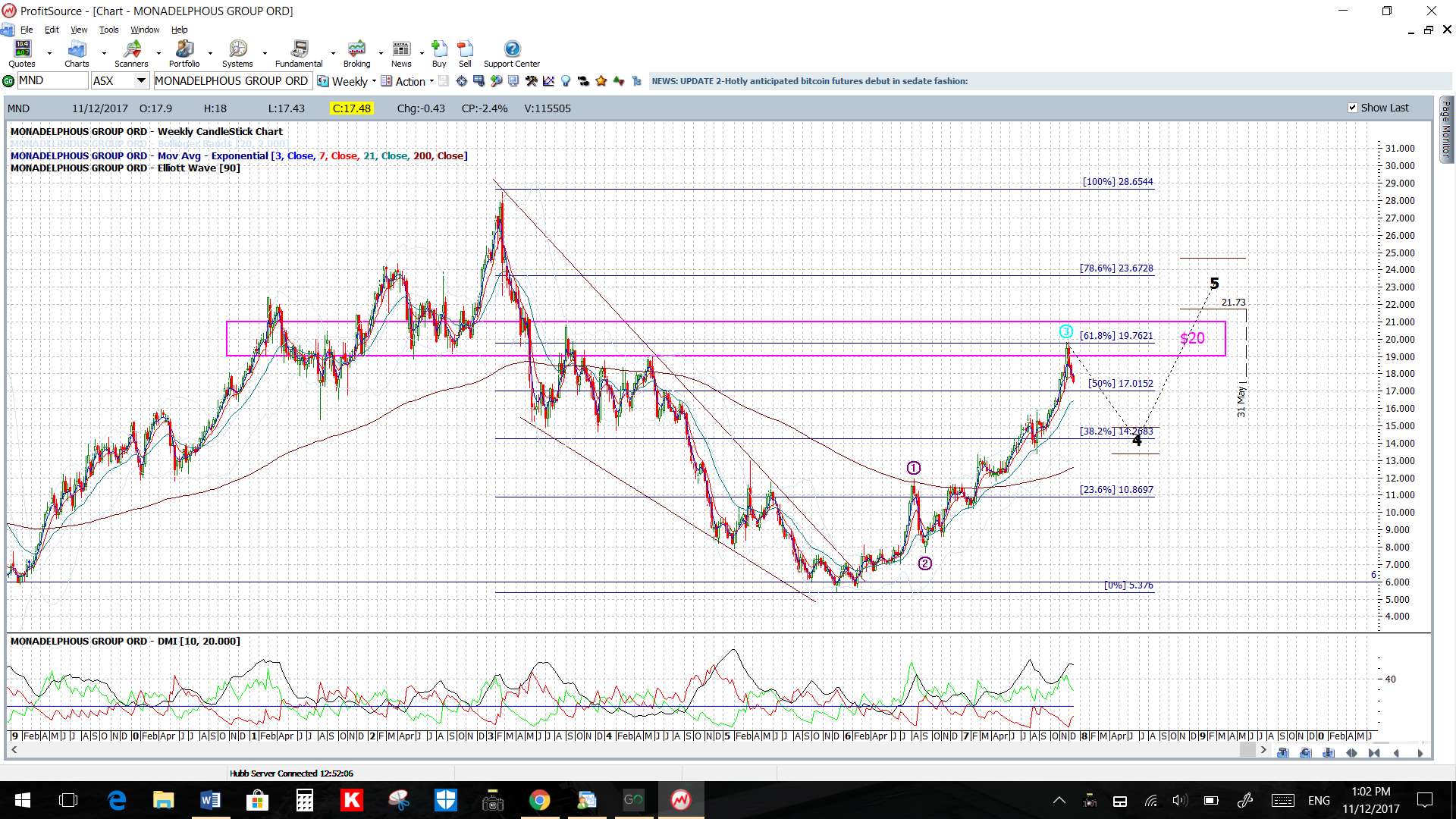Viewport: 1456px width, 819px height.
Task: Click the crosshair cursor tool icon
Action: pyautogui.click(x=461, y=81)
